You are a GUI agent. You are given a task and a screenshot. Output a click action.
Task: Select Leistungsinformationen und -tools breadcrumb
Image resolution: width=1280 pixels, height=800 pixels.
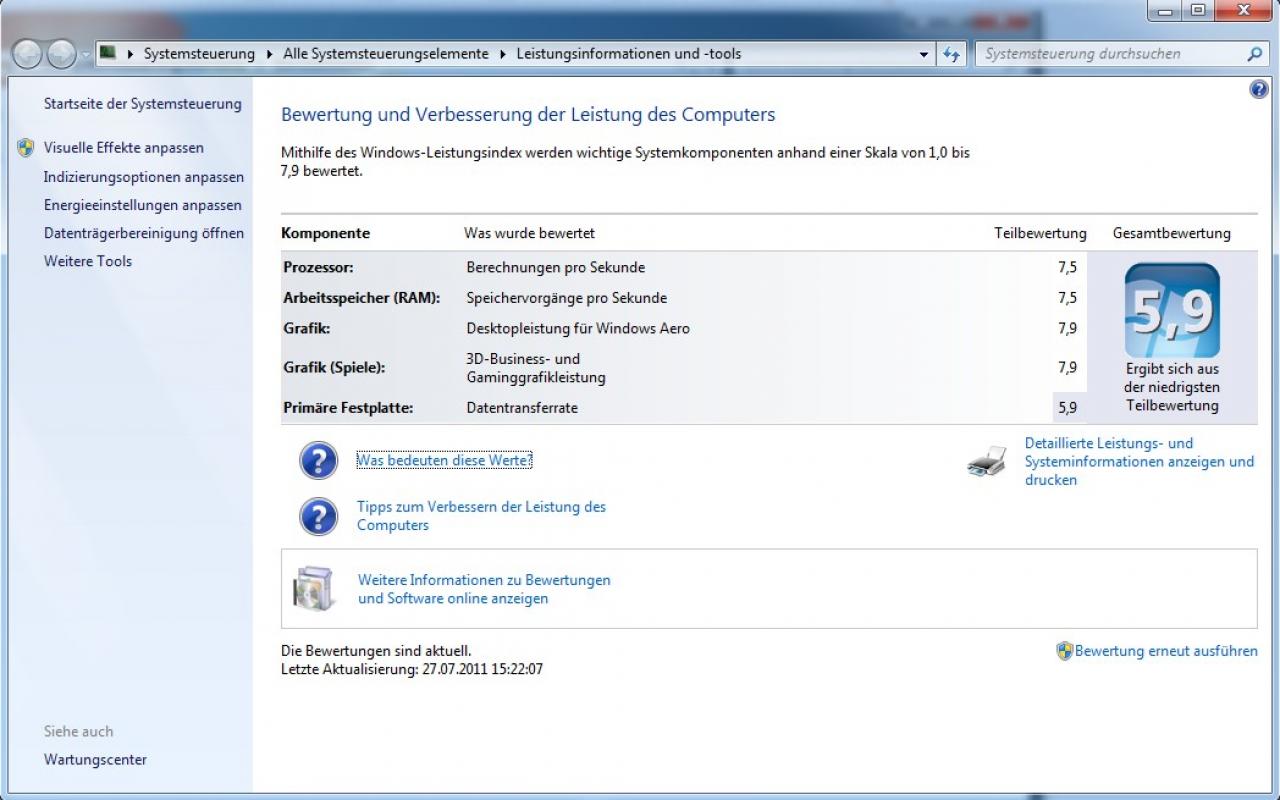[629, 54]
